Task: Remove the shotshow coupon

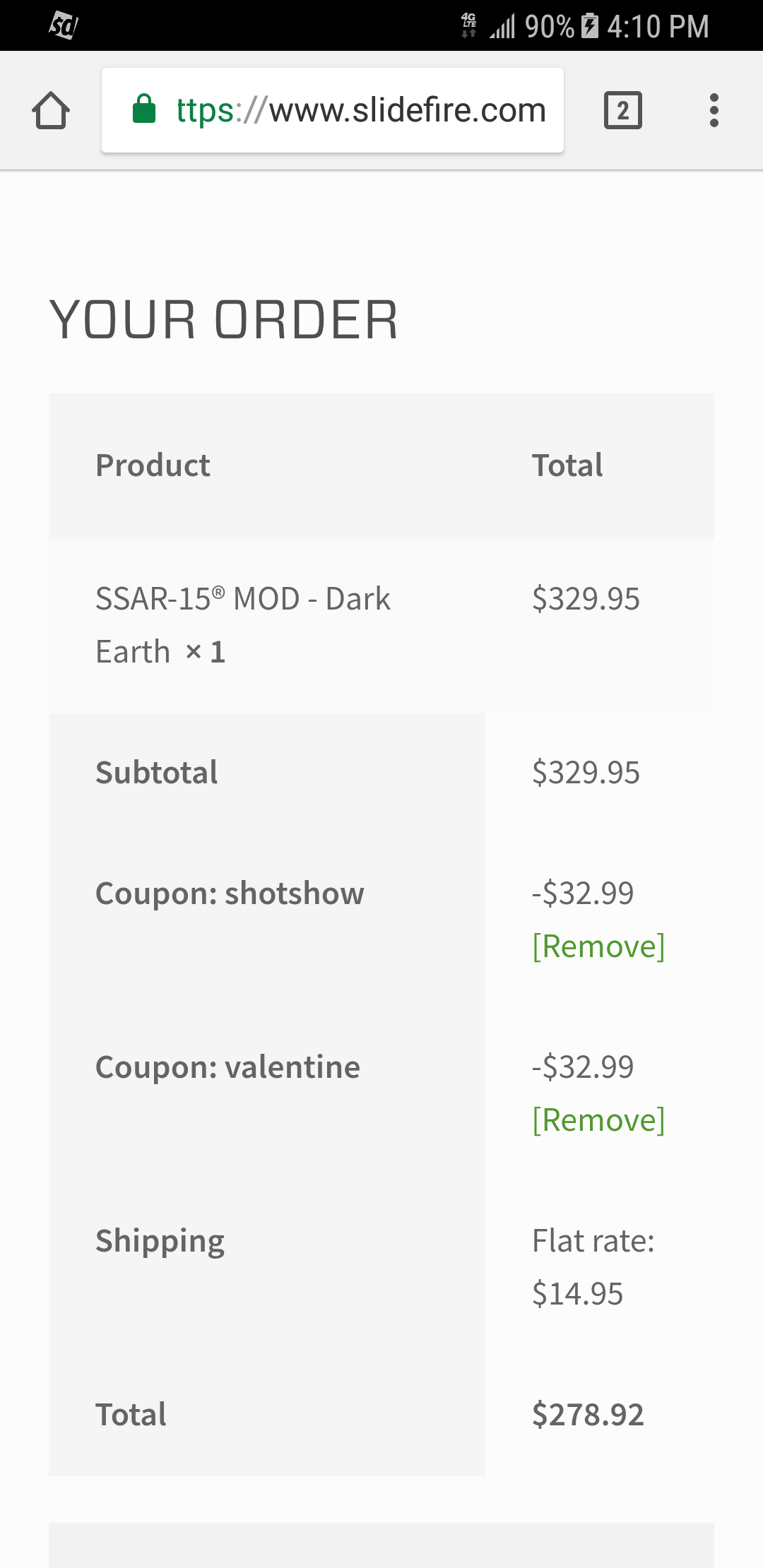Action: pos(599,945)
